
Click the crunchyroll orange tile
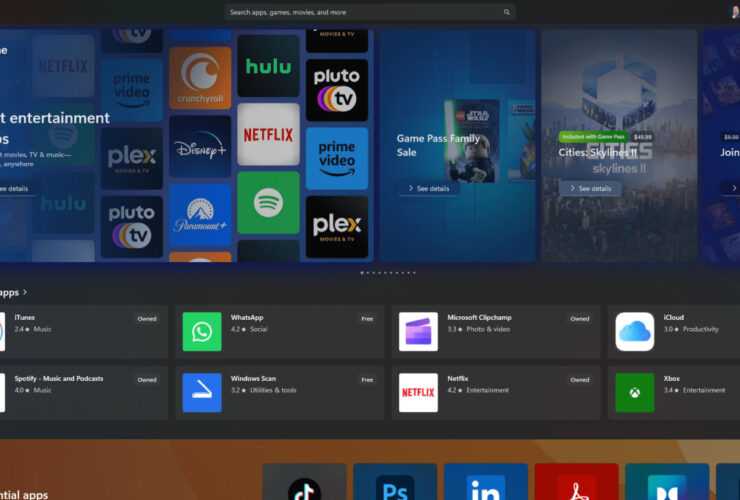coord(200,78)
